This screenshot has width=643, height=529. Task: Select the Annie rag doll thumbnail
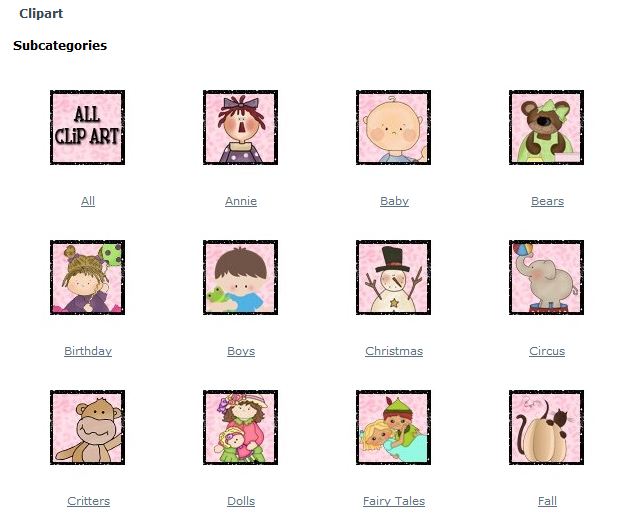click(240, 128)
